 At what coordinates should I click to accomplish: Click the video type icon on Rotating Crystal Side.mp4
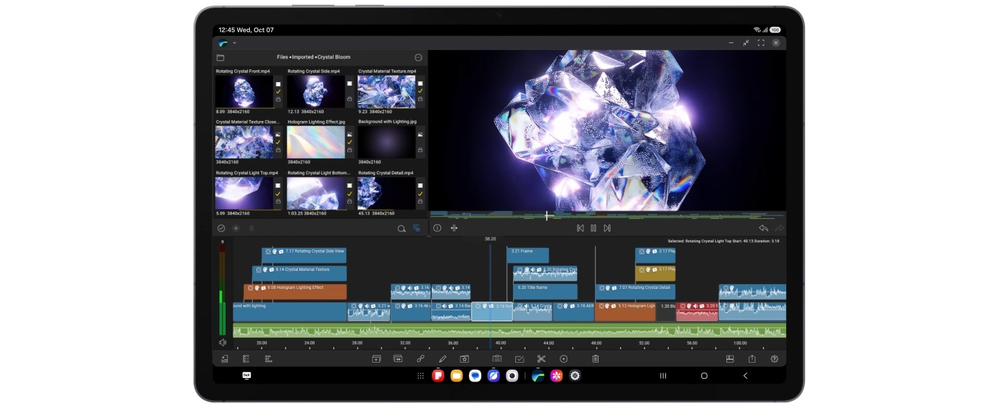(x=349, y=84)
